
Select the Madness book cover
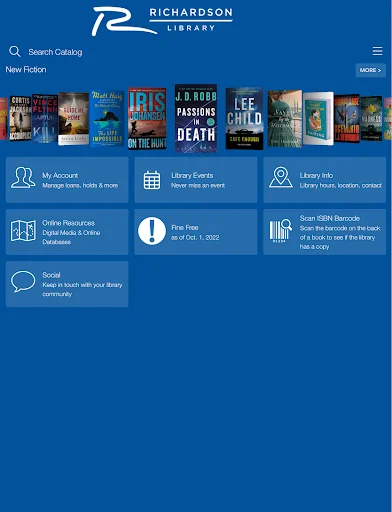point(371,119)
